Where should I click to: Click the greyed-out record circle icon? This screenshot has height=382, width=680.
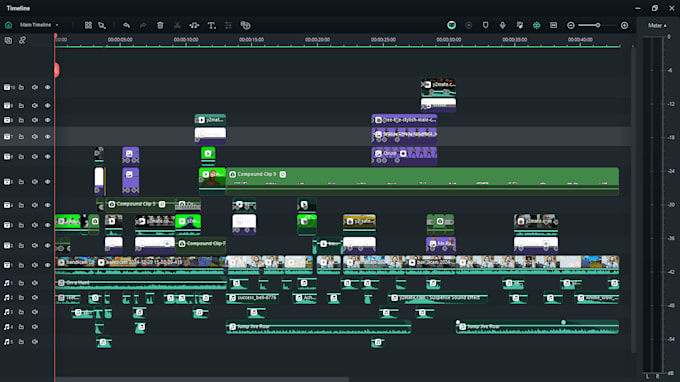pyautogui.click(x=468, y=25)
